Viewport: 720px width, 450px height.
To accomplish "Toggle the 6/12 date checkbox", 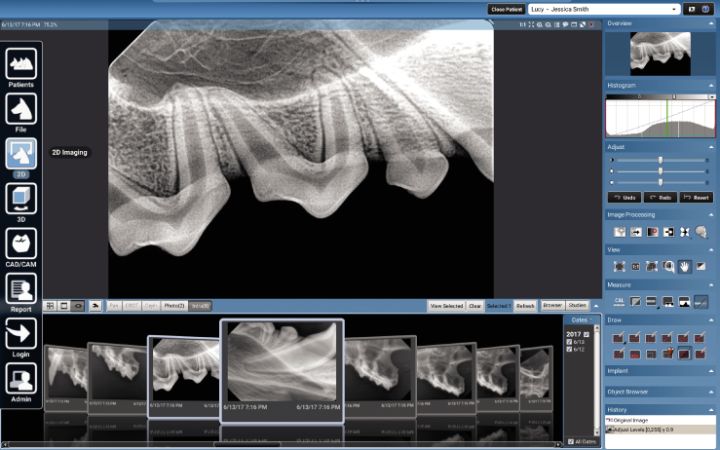I will pyautogui.click(x=569, y=350).
